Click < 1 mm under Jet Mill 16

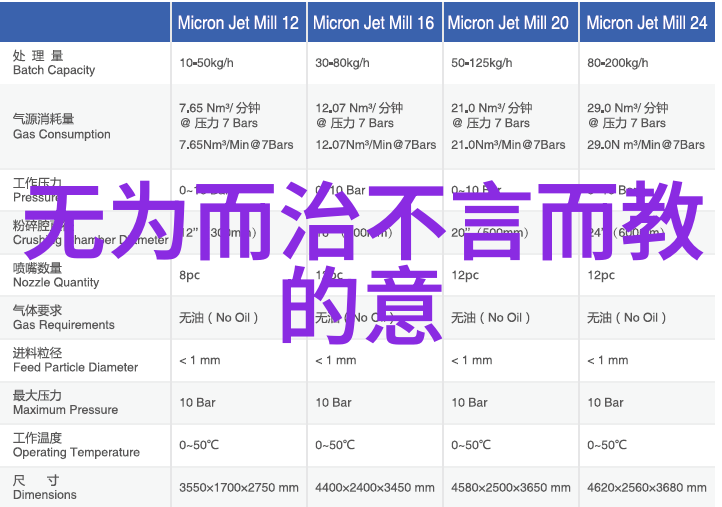(336, 360)
